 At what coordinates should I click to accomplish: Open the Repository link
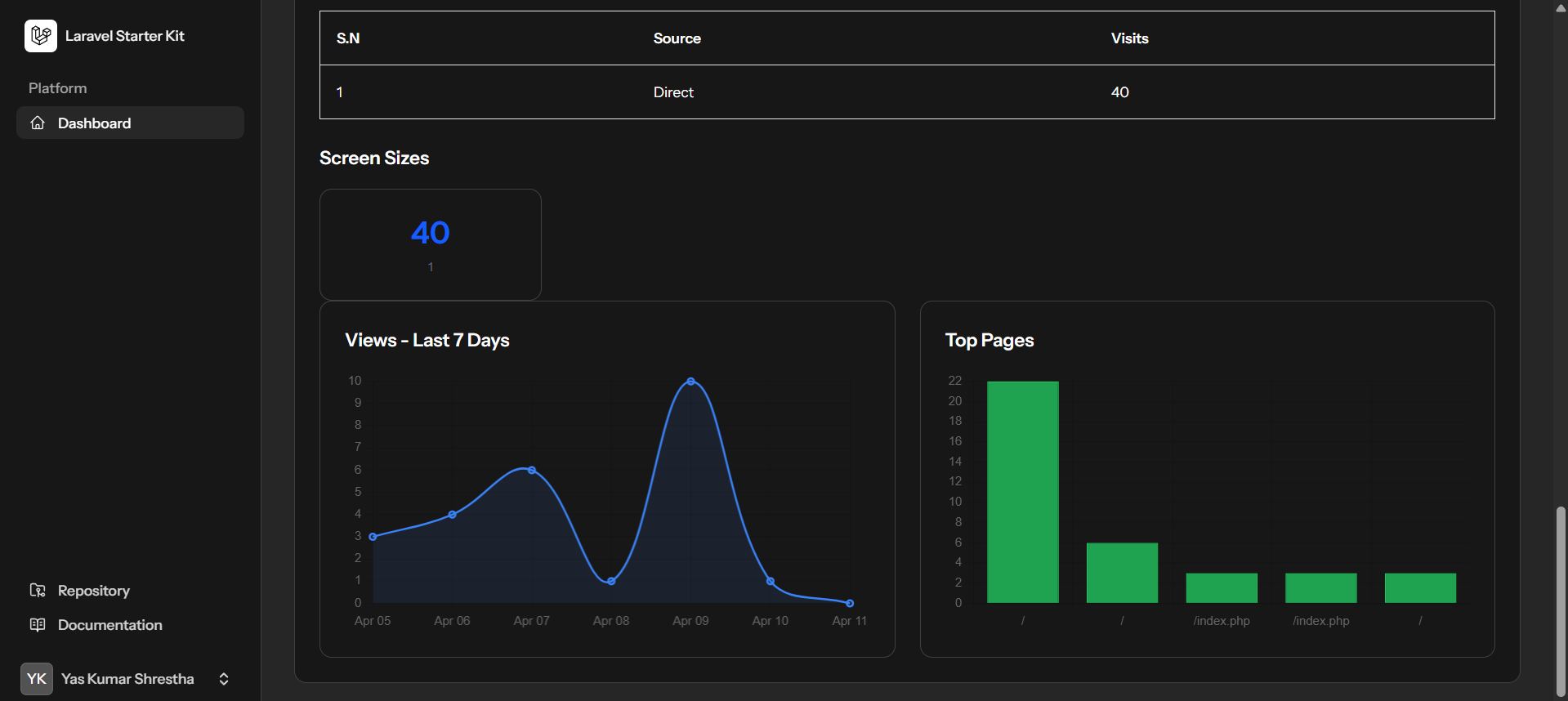click(x=94, y=590)
